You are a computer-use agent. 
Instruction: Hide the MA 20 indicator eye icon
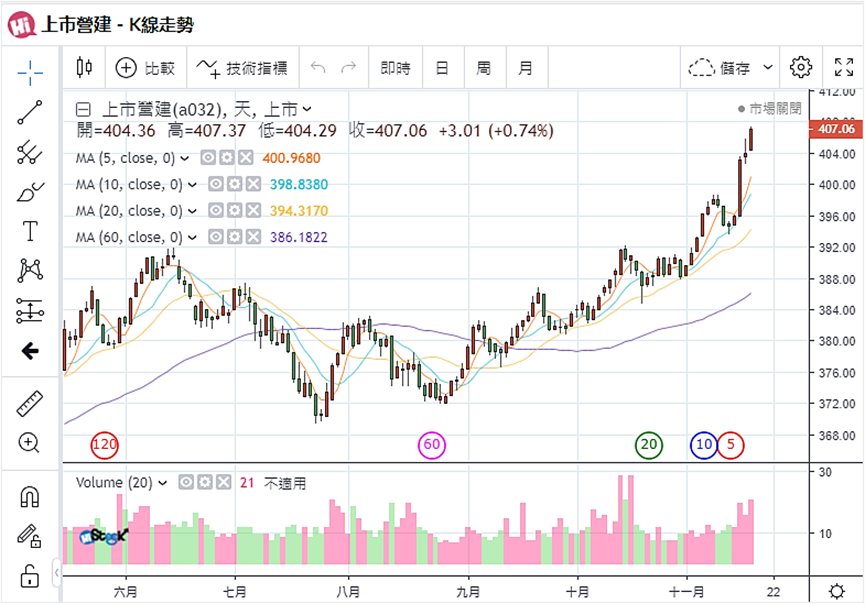click(x=216, y=211)
